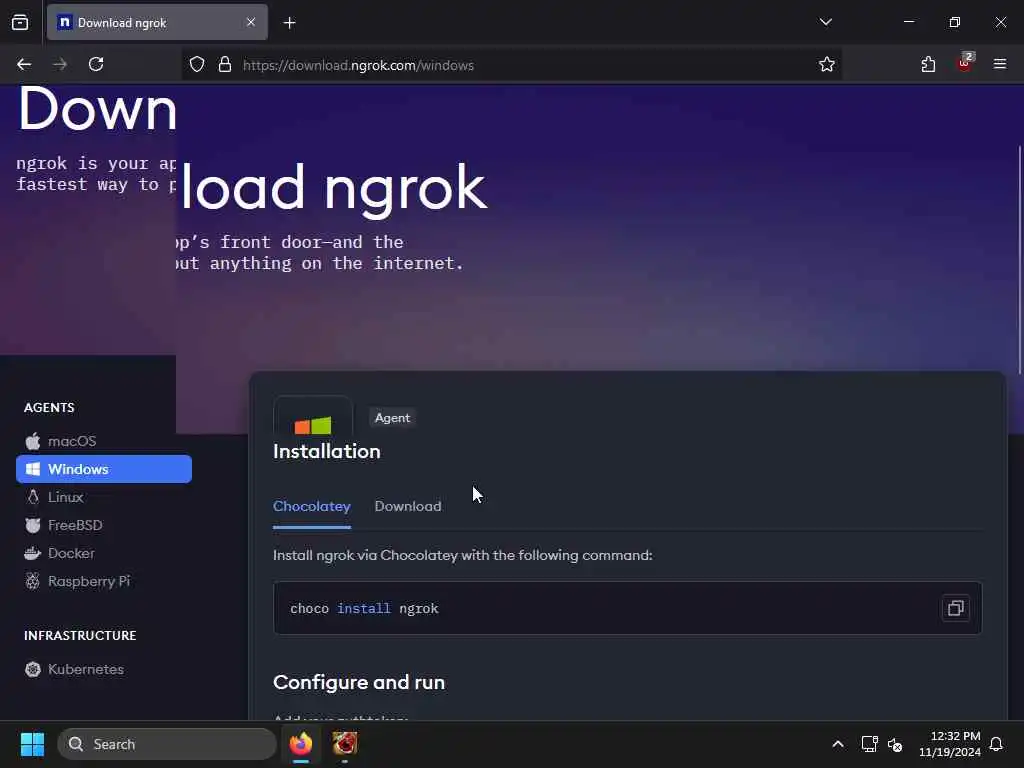
Task: Reload the current page
Action: tap(96, 65)
